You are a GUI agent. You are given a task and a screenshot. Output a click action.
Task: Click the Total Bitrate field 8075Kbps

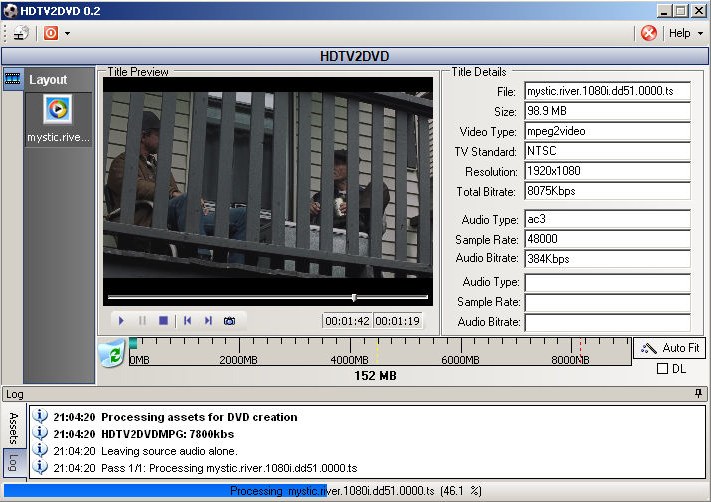coord(608,191)
